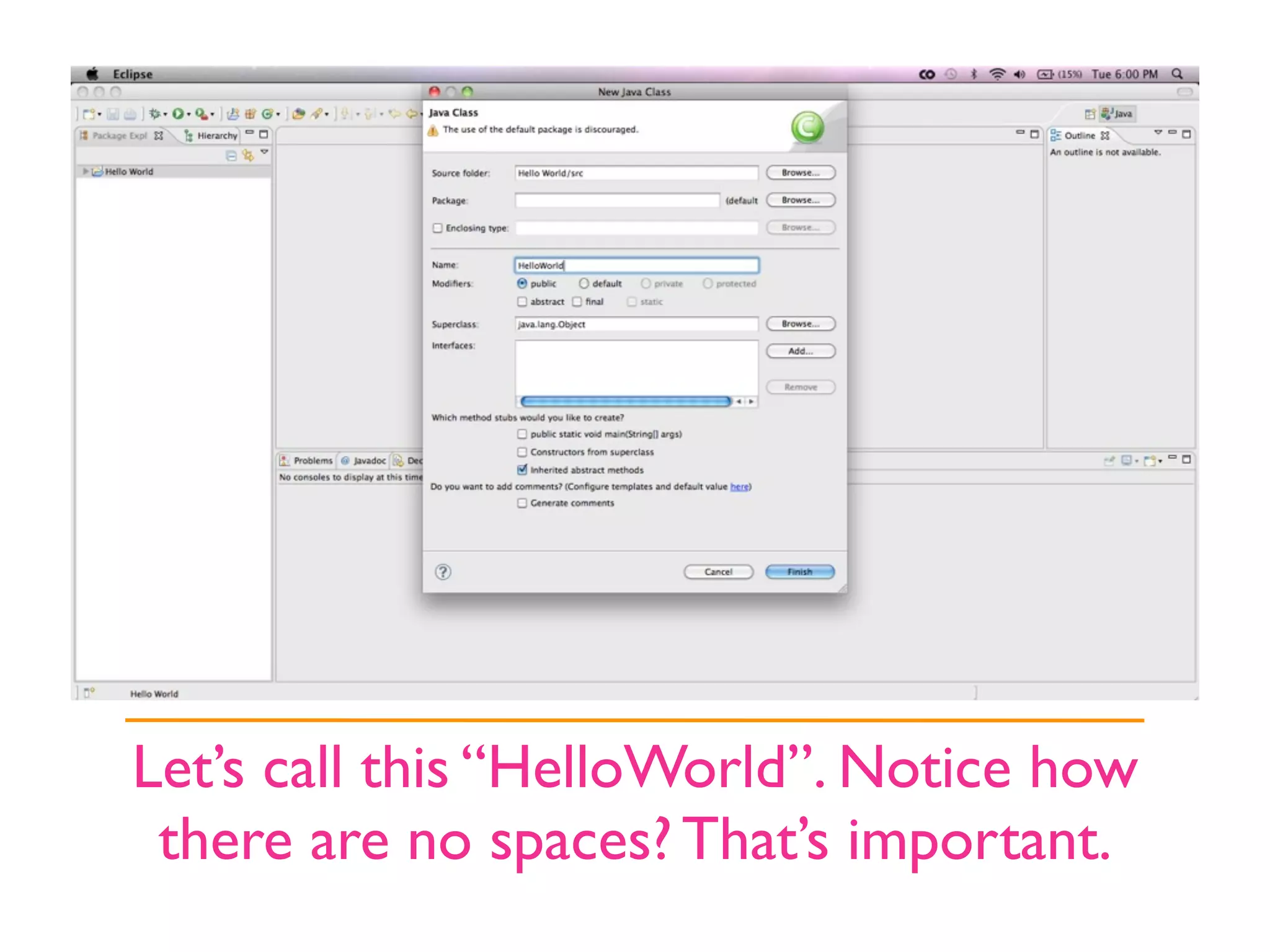Click the Debug bug icon in toolbar
The image size is (1270, 952).
click(155, 113)
